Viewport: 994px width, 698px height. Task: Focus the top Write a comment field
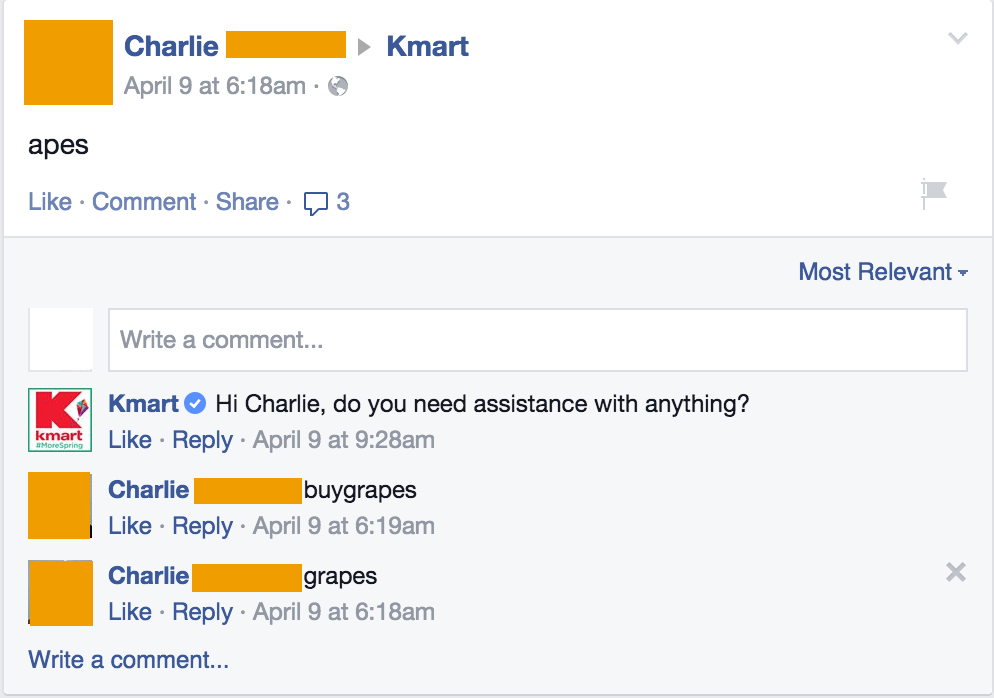tap(538, 340)
